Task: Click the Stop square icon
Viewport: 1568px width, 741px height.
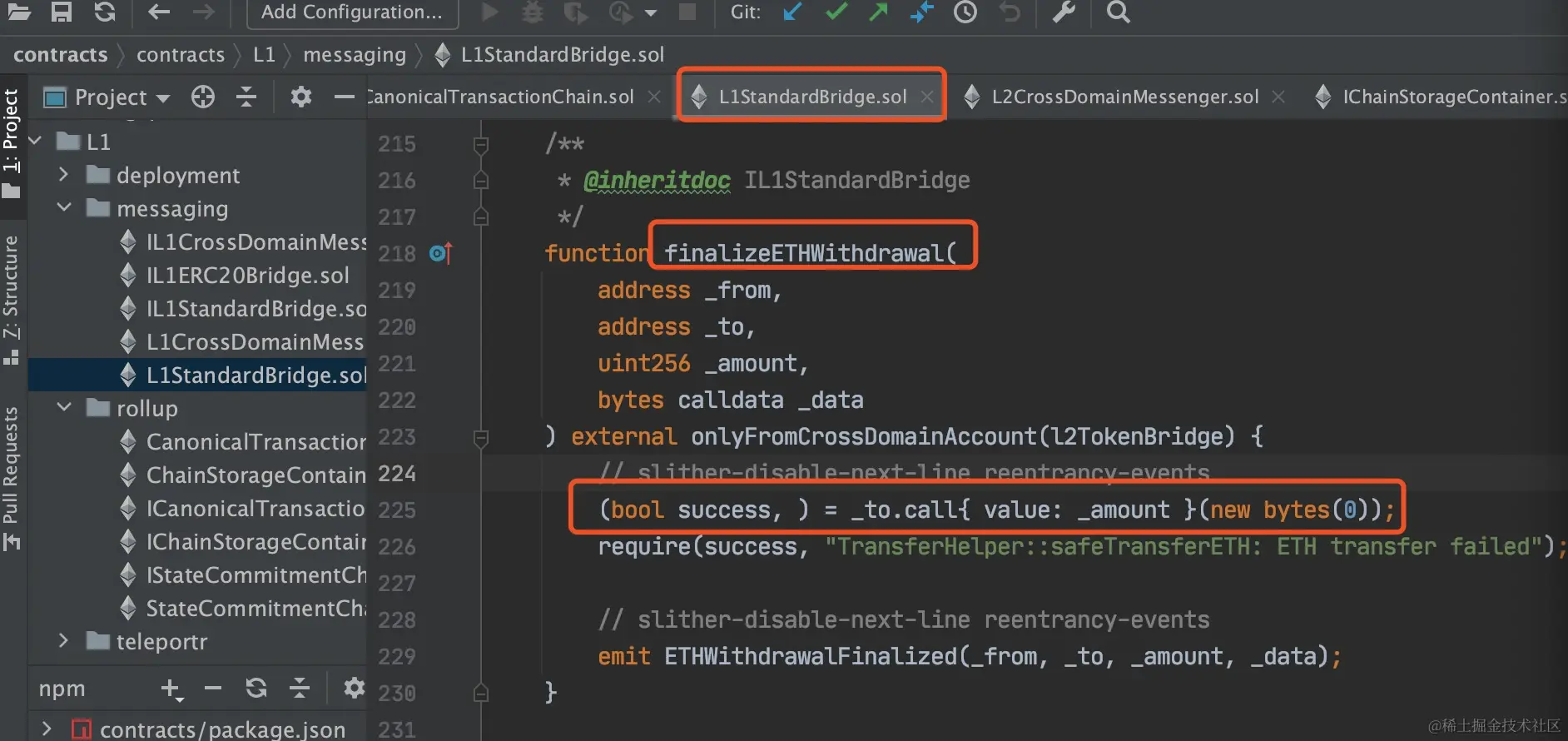Action: coord(687,12)
